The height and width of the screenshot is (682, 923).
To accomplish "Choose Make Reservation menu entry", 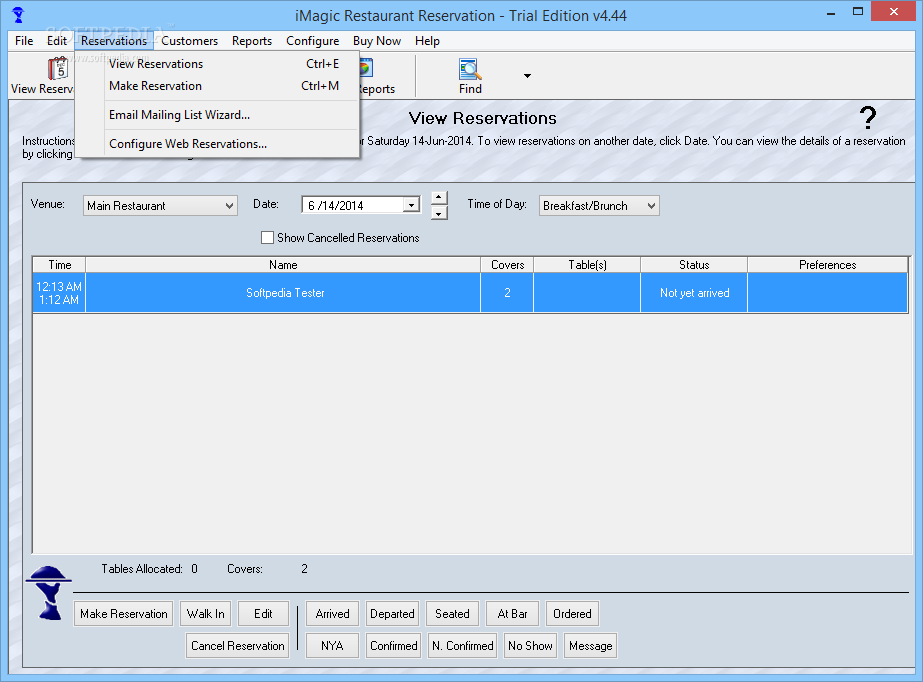I will tap(217, 86).
